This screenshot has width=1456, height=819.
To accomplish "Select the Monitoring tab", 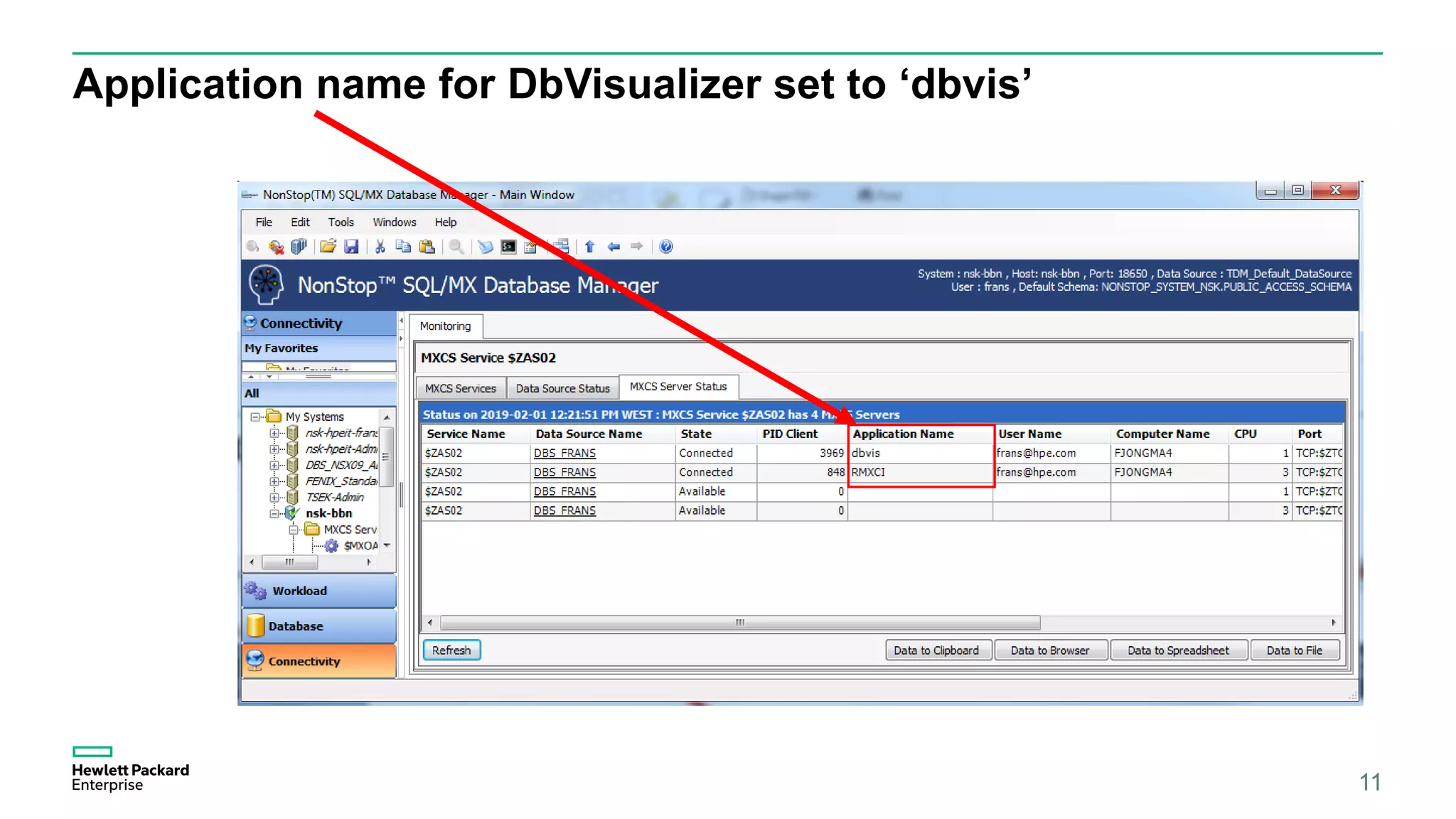I will pos(445,326).
